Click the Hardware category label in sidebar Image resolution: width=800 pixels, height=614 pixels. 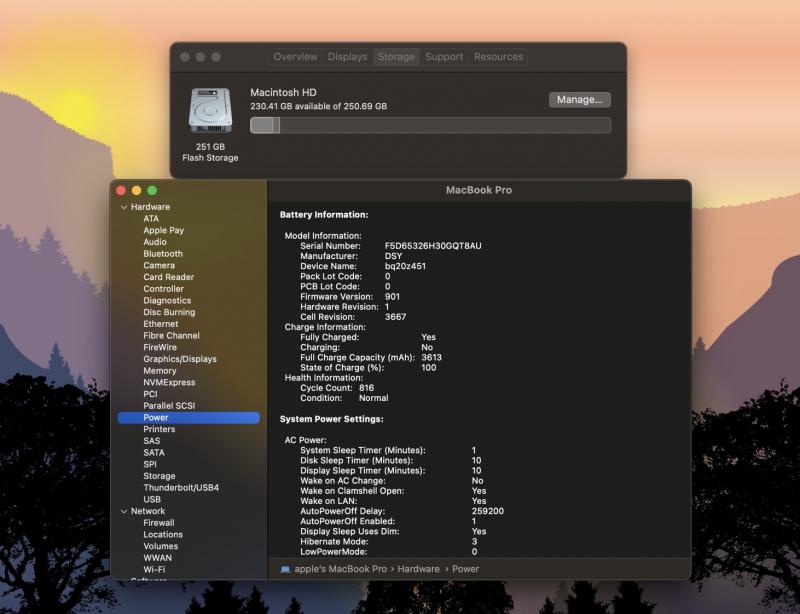coord(150,207)
